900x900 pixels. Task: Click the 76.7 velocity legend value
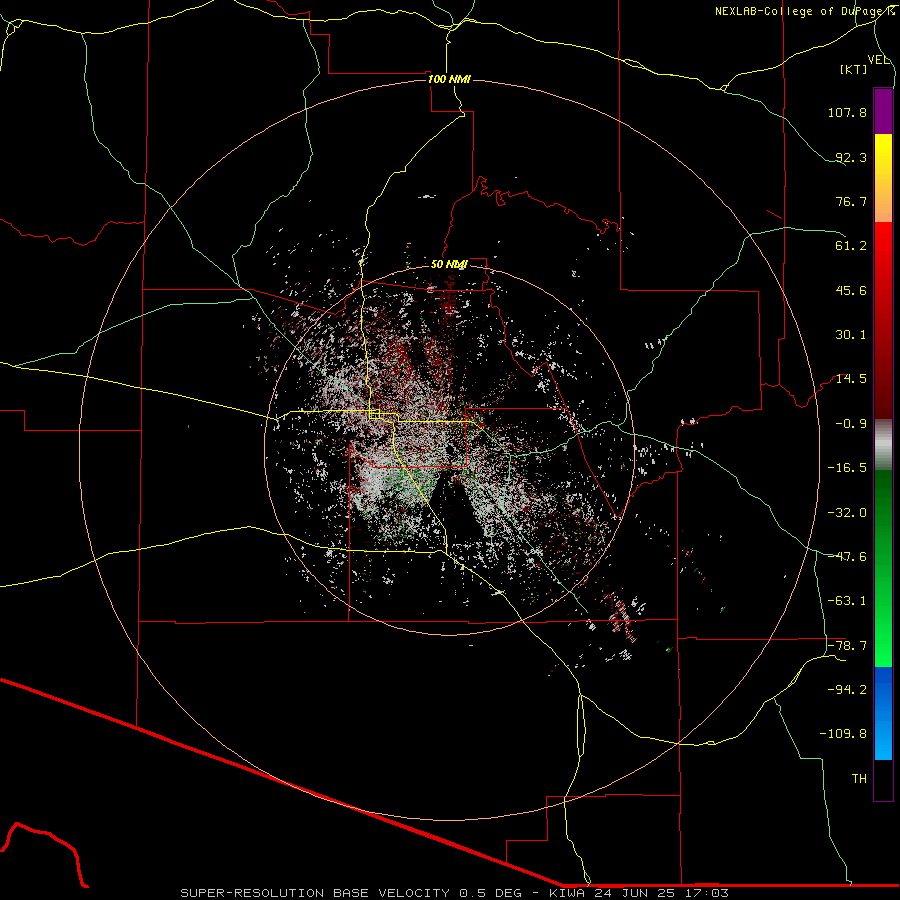click(851, 201)
